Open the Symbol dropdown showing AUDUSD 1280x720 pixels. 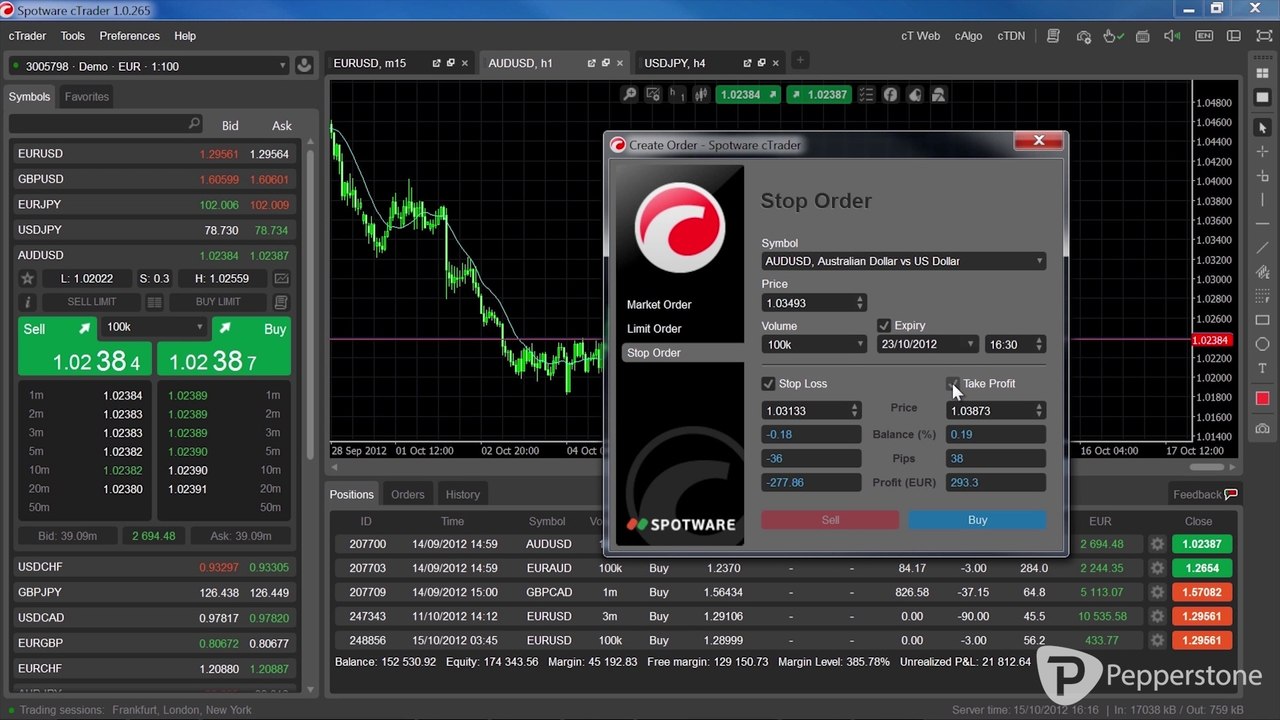click(x=903, y=261)
